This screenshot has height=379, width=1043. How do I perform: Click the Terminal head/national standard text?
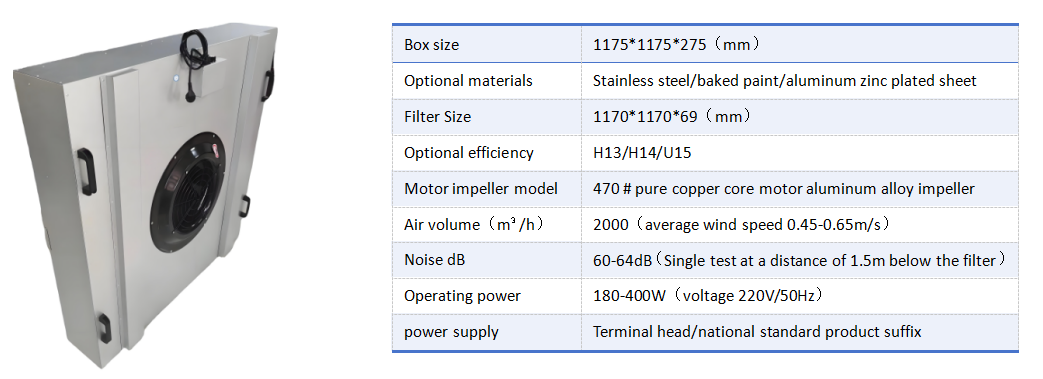[757, 332]
